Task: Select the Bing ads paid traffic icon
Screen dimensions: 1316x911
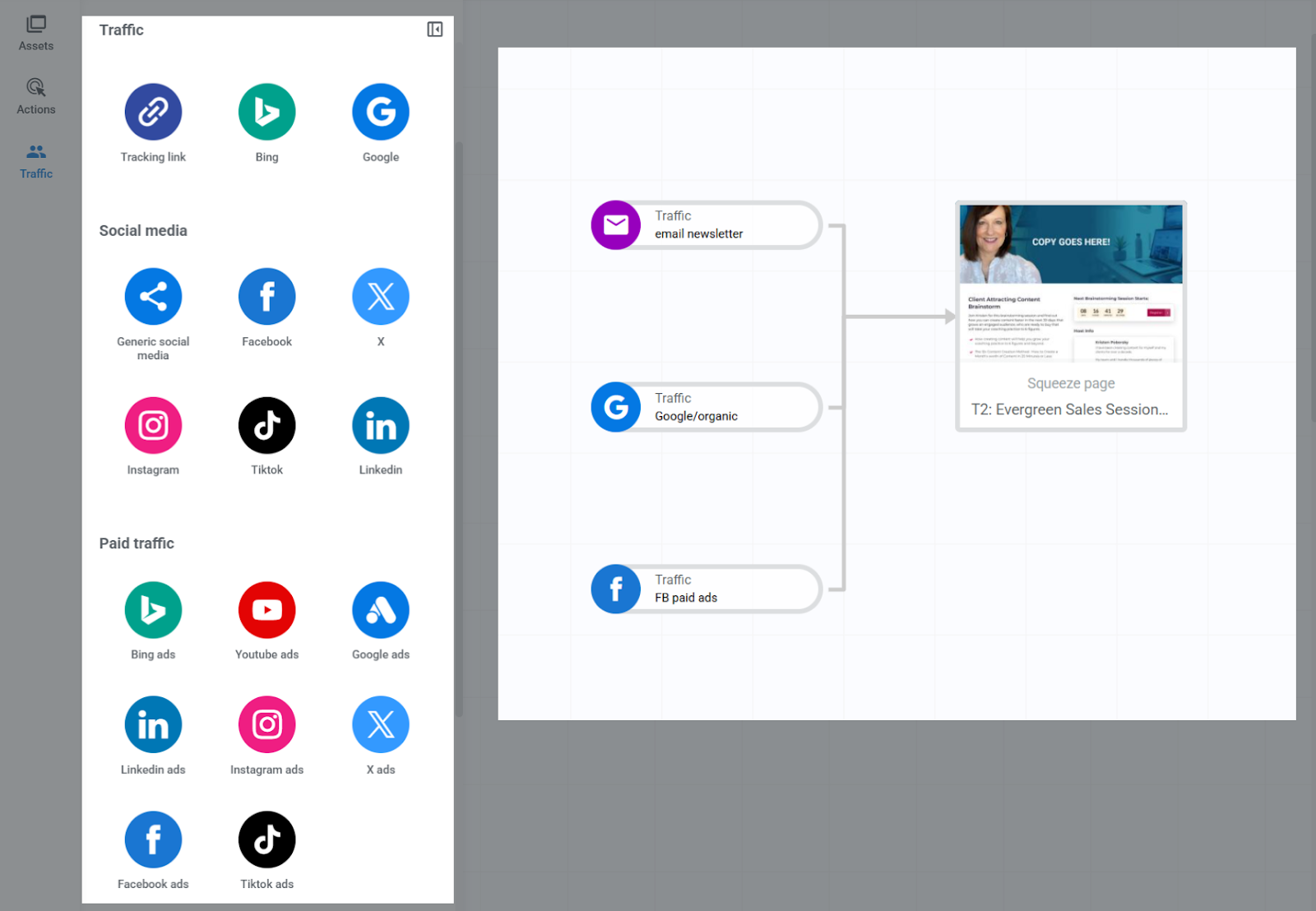Action: pyautogui.click(x=153, y=610)
